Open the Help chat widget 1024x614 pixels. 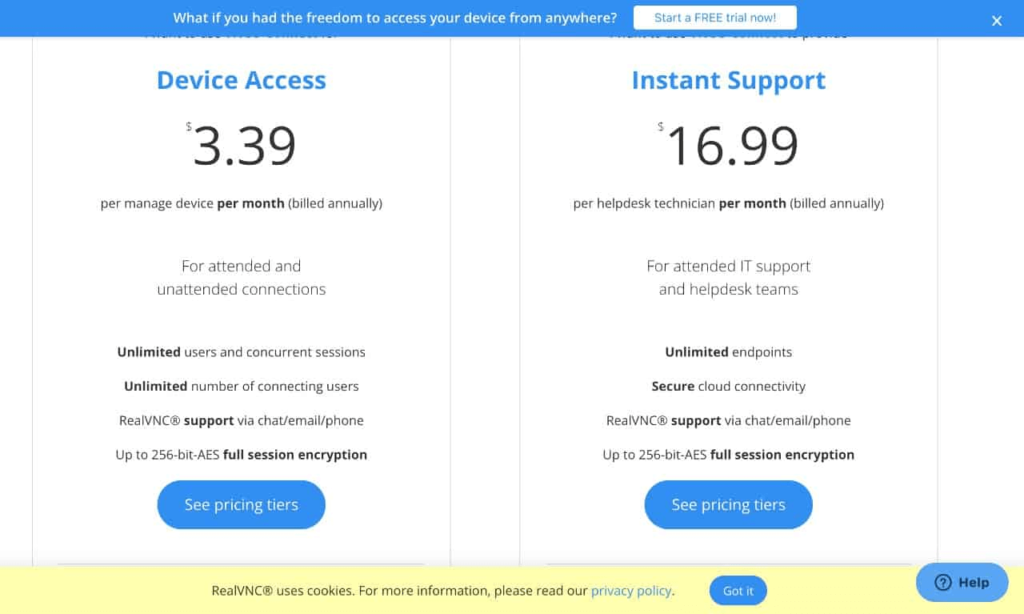click(x=962, y=582)
